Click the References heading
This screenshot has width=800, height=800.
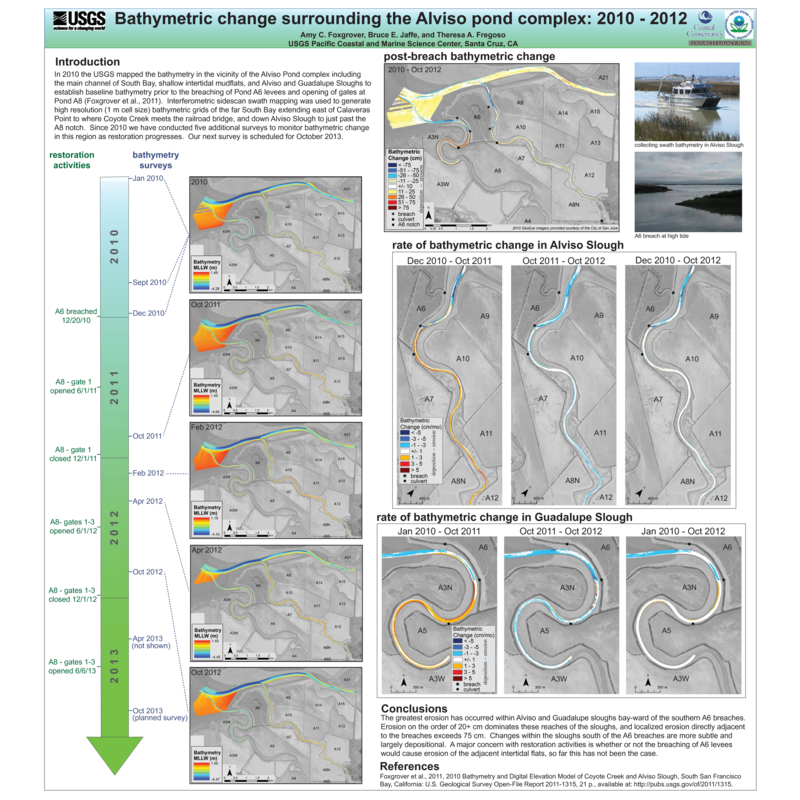(409, 766)
